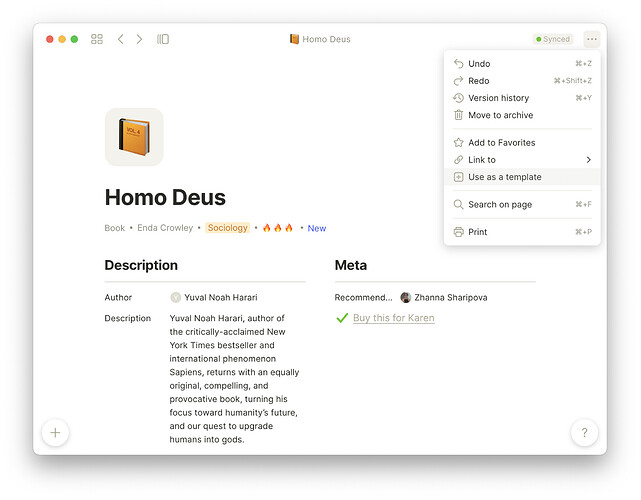Open the Buy this for Karen link
Viewport: 641px width, 500px height.
tap(394, 318)
